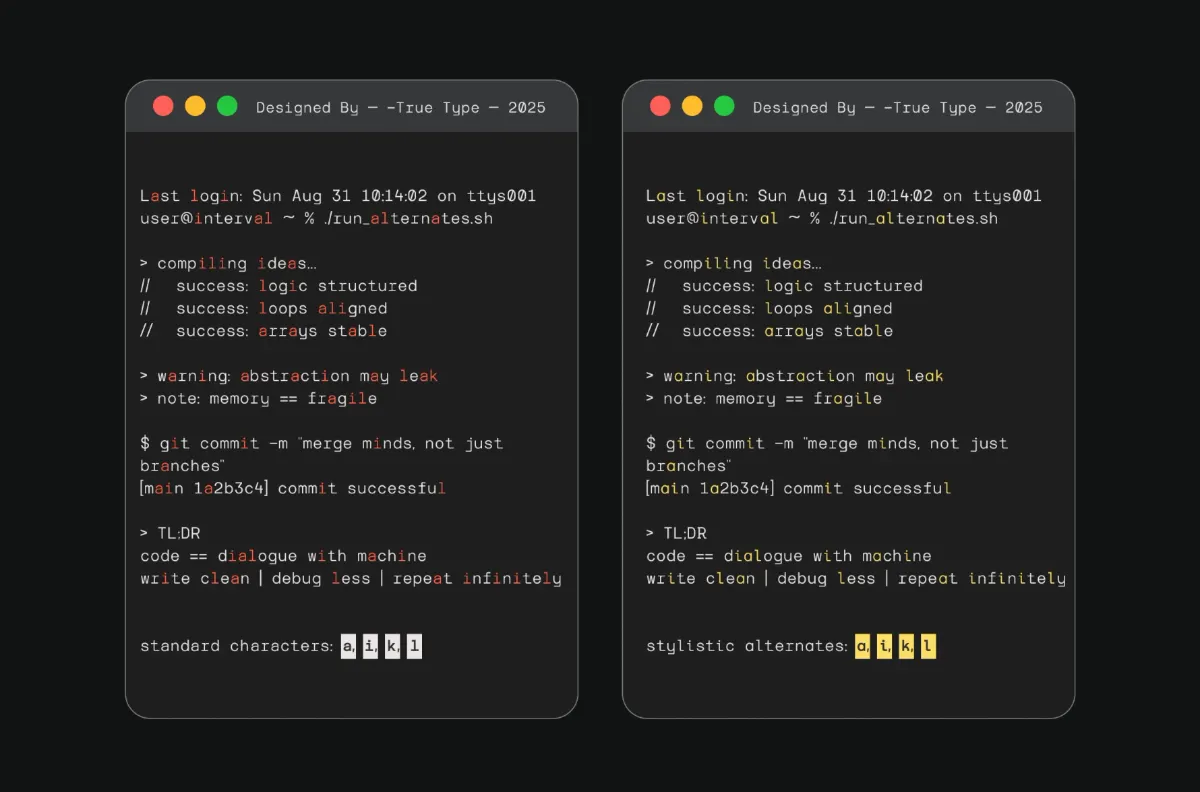Screen dimensions: 1200x792
Task: Click './run_alternates.sh' command in standard characters terminal
Action: [x=408, y=218]
